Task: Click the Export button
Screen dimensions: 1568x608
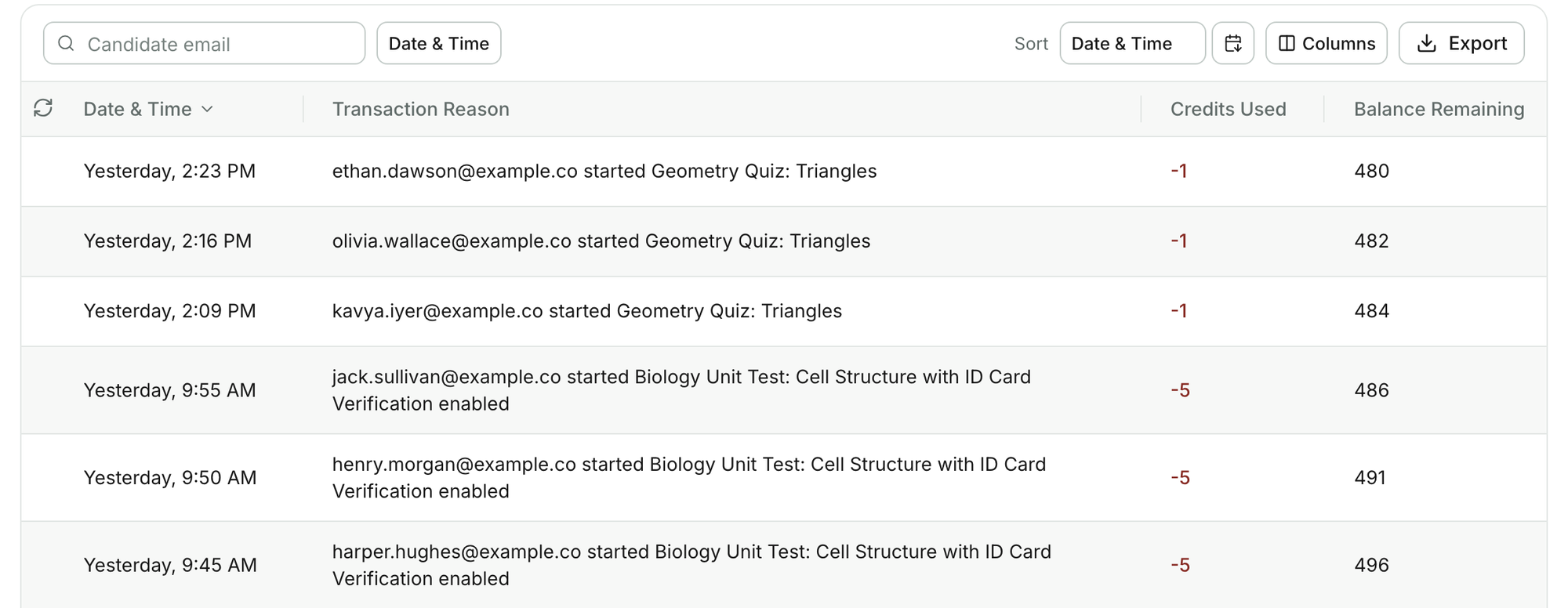Action: pos(1461,43)
